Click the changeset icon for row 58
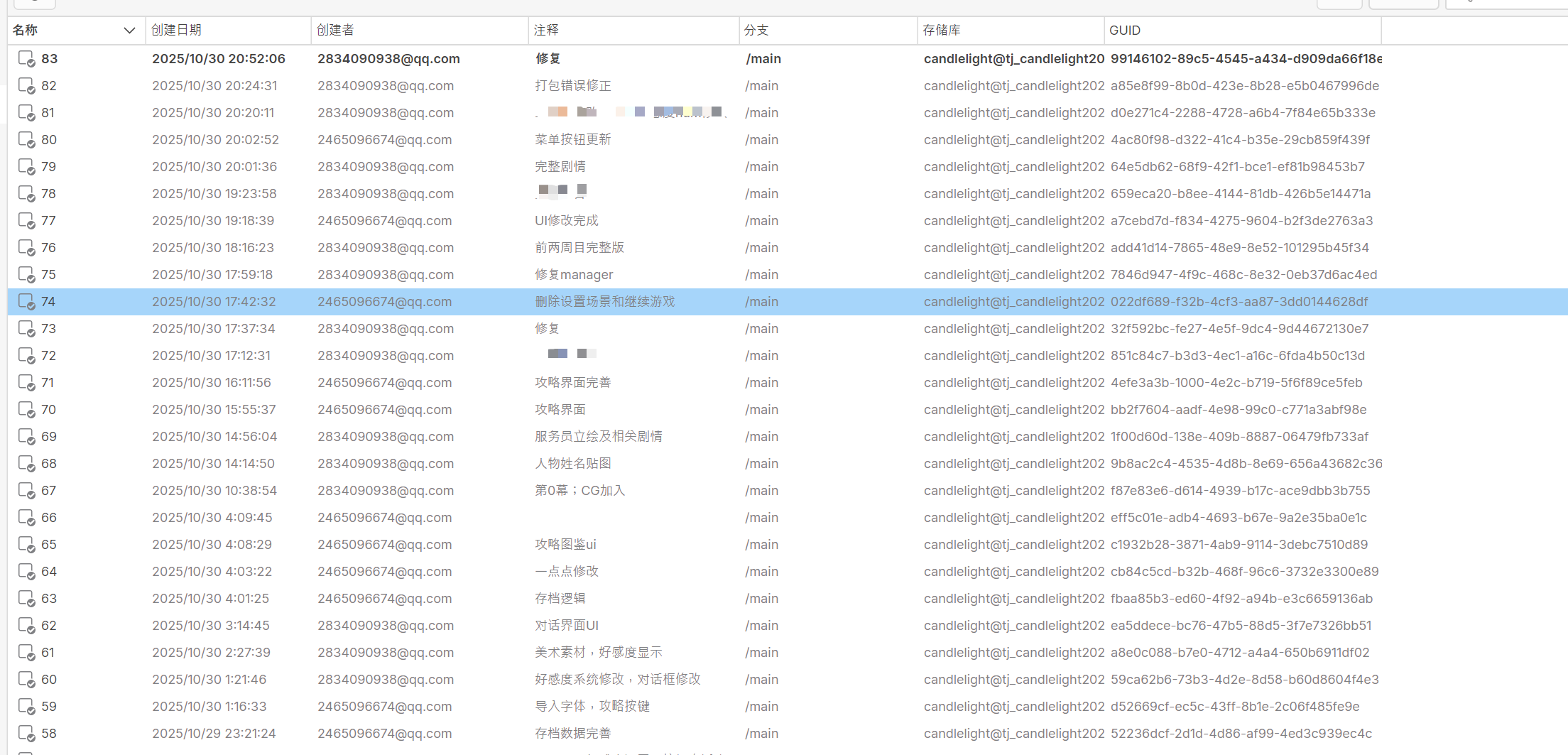1568x755 pixels. pyautogui.click(x=26, y=734)
